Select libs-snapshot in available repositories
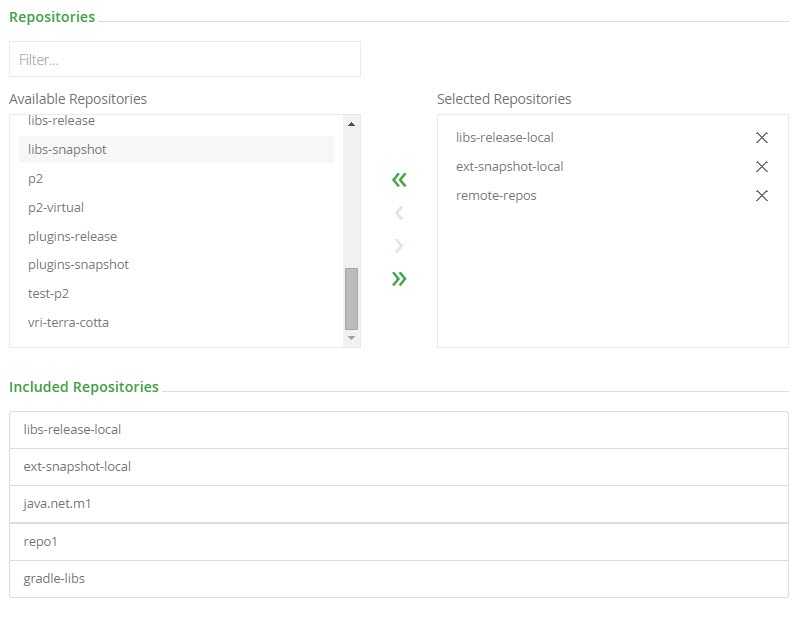 (x=68, y=150)
